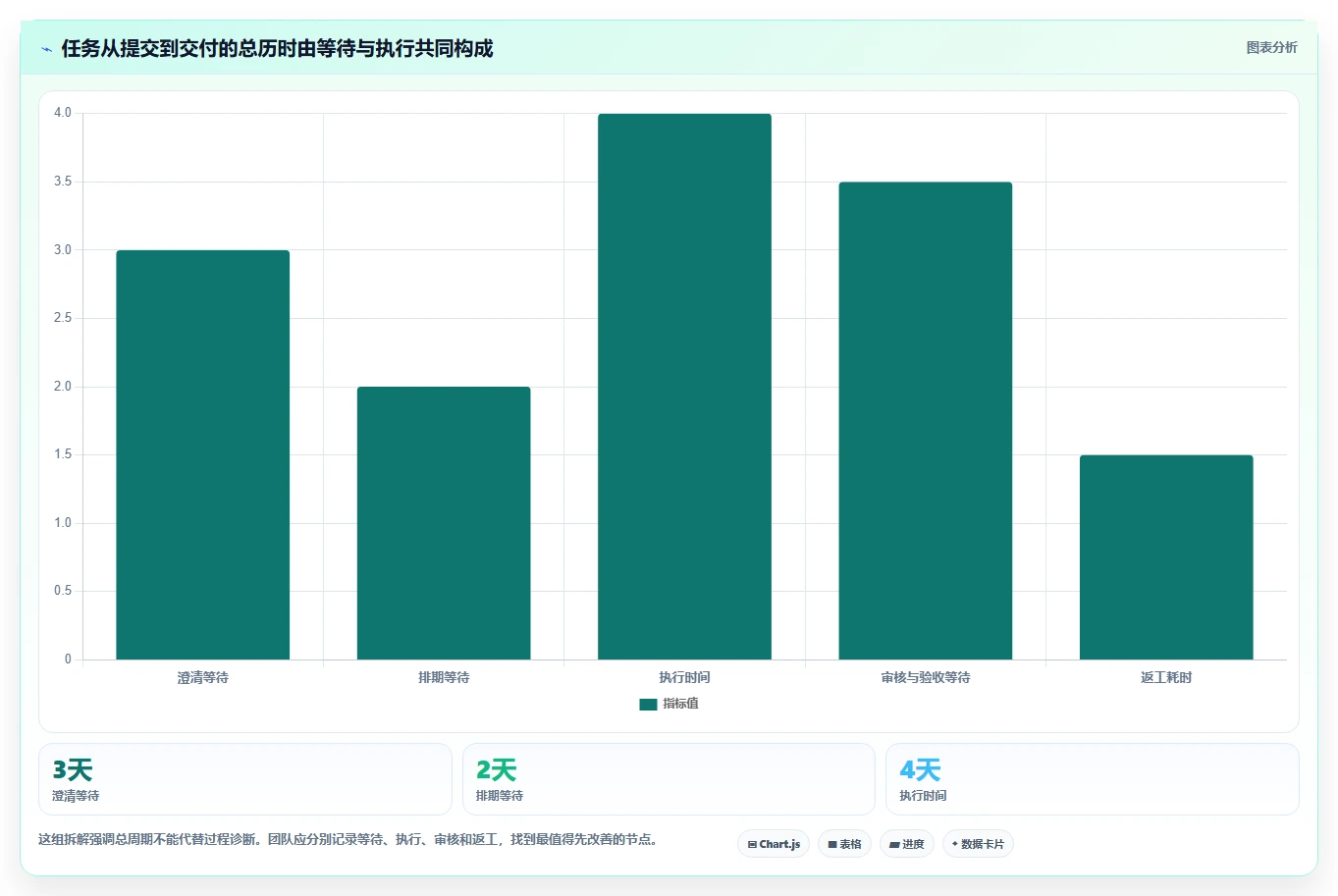Click the 数据卡片 tag chip
This screenshot has height=896, width=1338.
[x=978, y=844]
